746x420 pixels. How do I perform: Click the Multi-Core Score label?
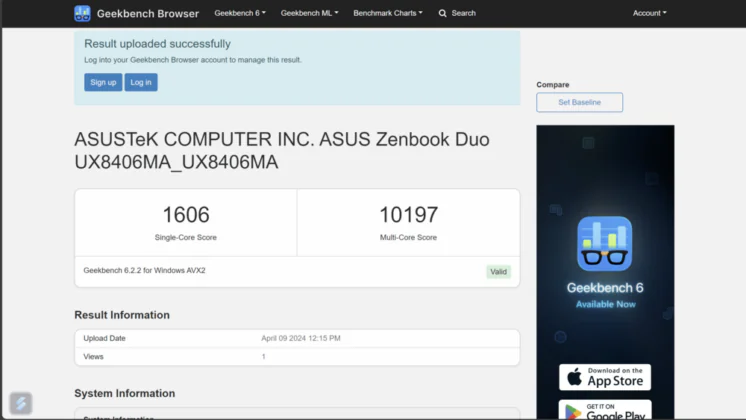(x=408, y=237)
